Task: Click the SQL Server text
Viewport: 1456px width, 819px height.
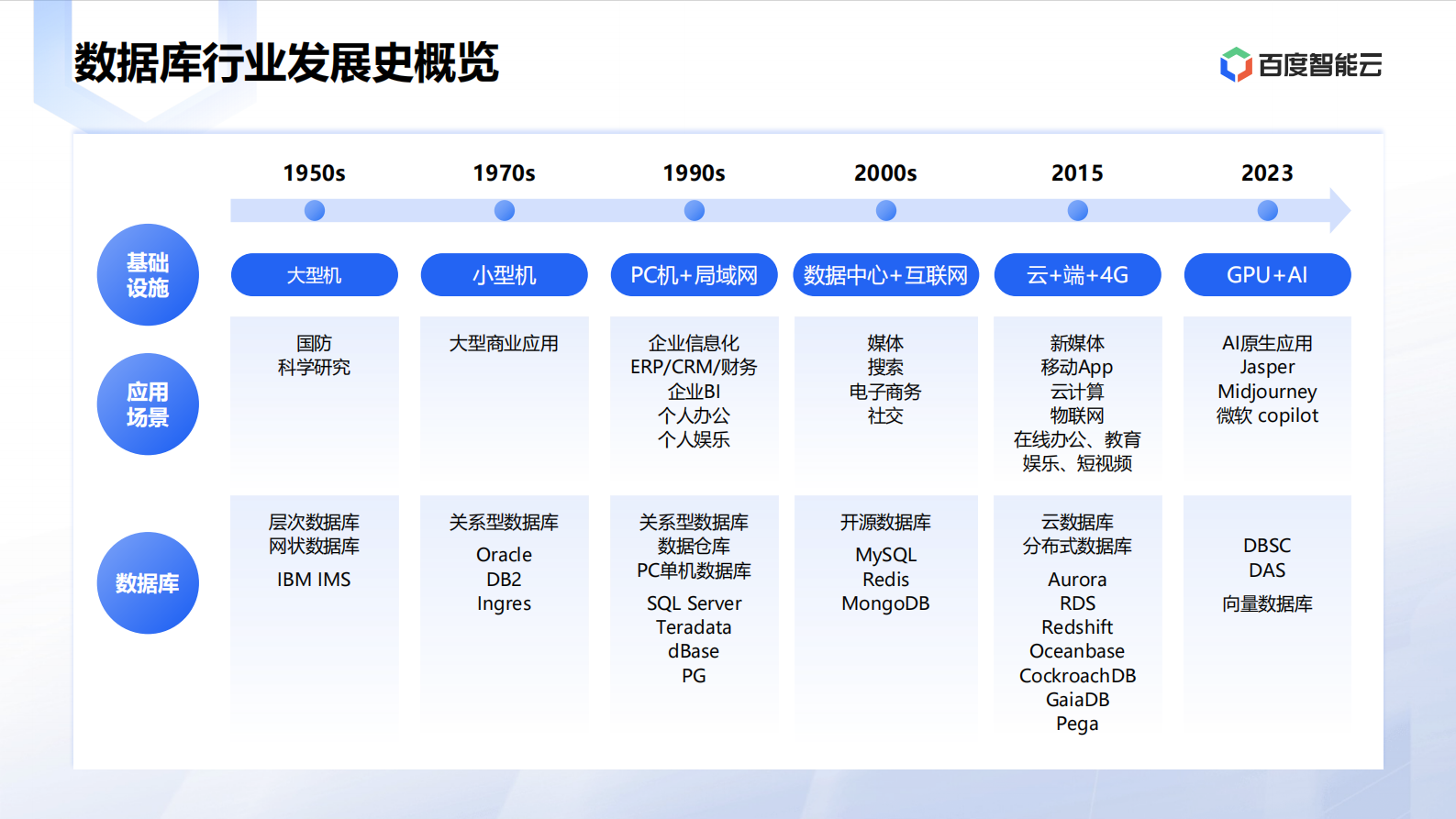Action: 695,603
